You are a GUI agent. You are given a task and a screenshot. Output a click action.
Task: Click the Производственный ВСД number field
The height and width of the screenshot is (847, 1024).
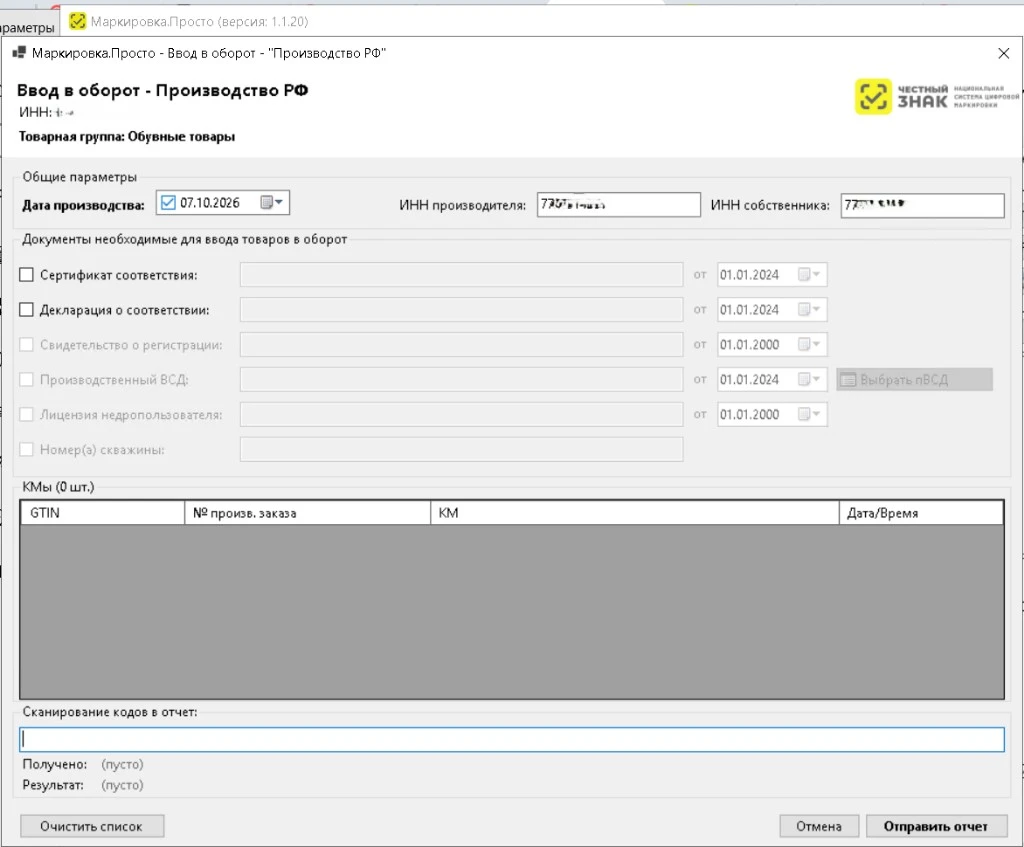[462, 379]
